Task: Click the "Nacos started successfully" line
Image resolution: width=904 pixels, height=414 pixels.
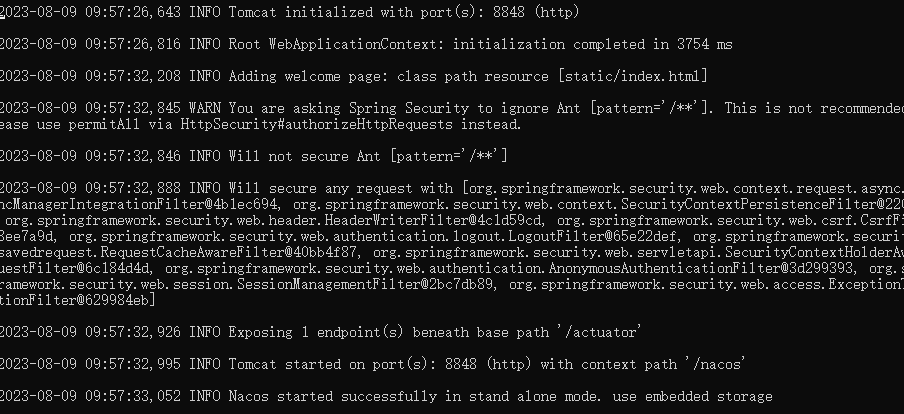Action: 386,396
